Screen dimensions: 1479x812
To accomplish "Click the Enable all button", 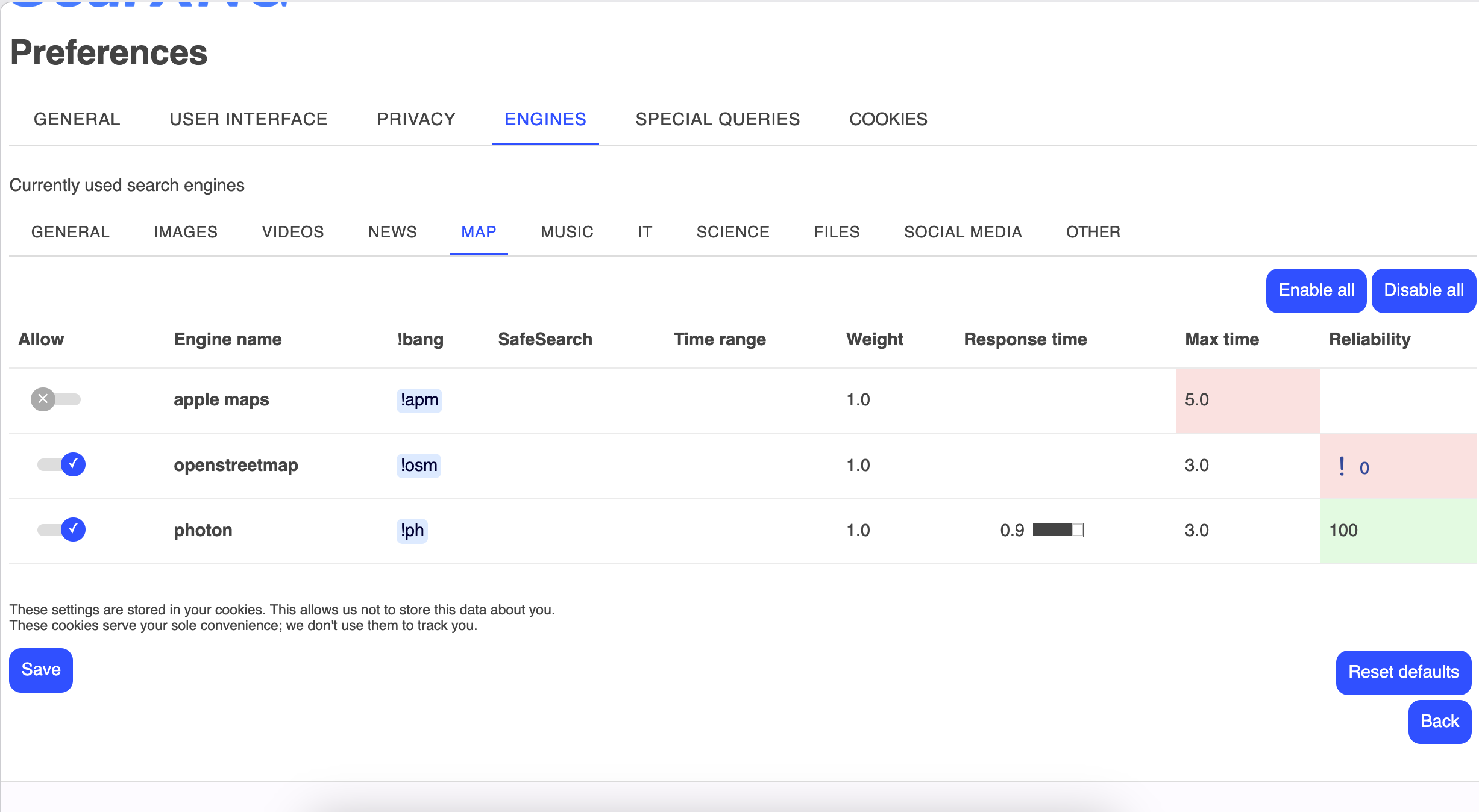I will click(1316, 290).
